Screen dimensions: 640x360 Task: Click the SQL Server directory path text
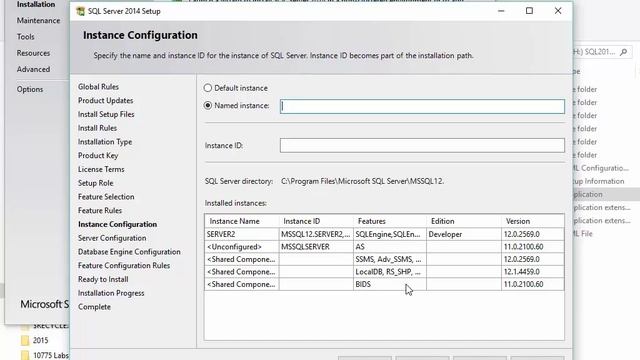click(x=362, y=181)
